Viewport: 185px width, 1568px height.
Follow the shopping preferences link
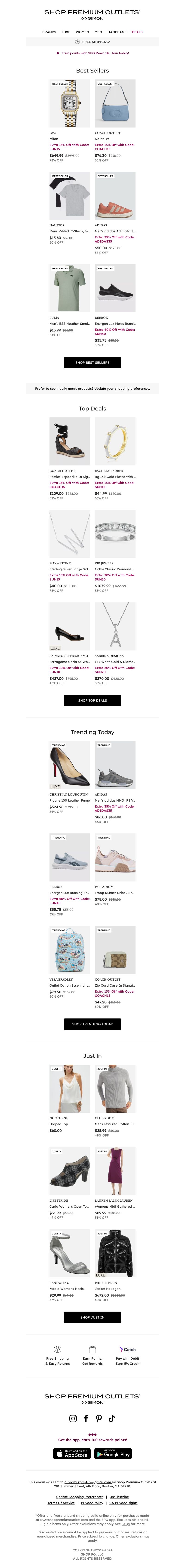[x=132, y=388]
